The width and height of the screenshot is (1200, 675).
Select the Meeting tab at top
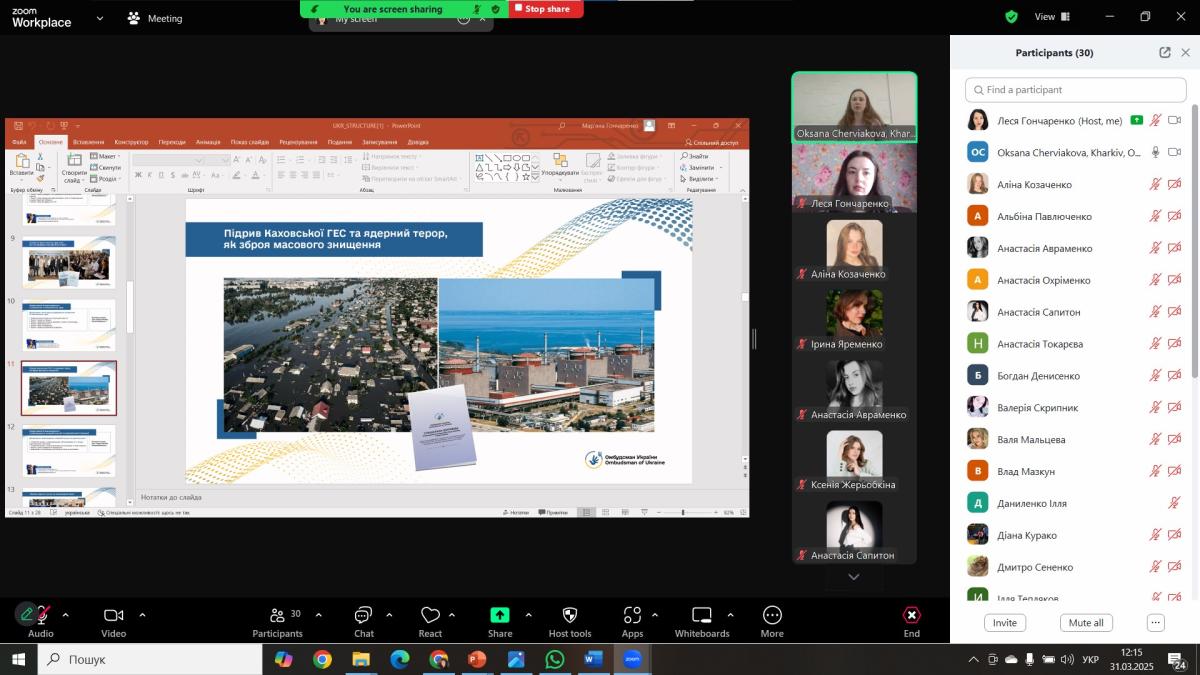[155, 18]
